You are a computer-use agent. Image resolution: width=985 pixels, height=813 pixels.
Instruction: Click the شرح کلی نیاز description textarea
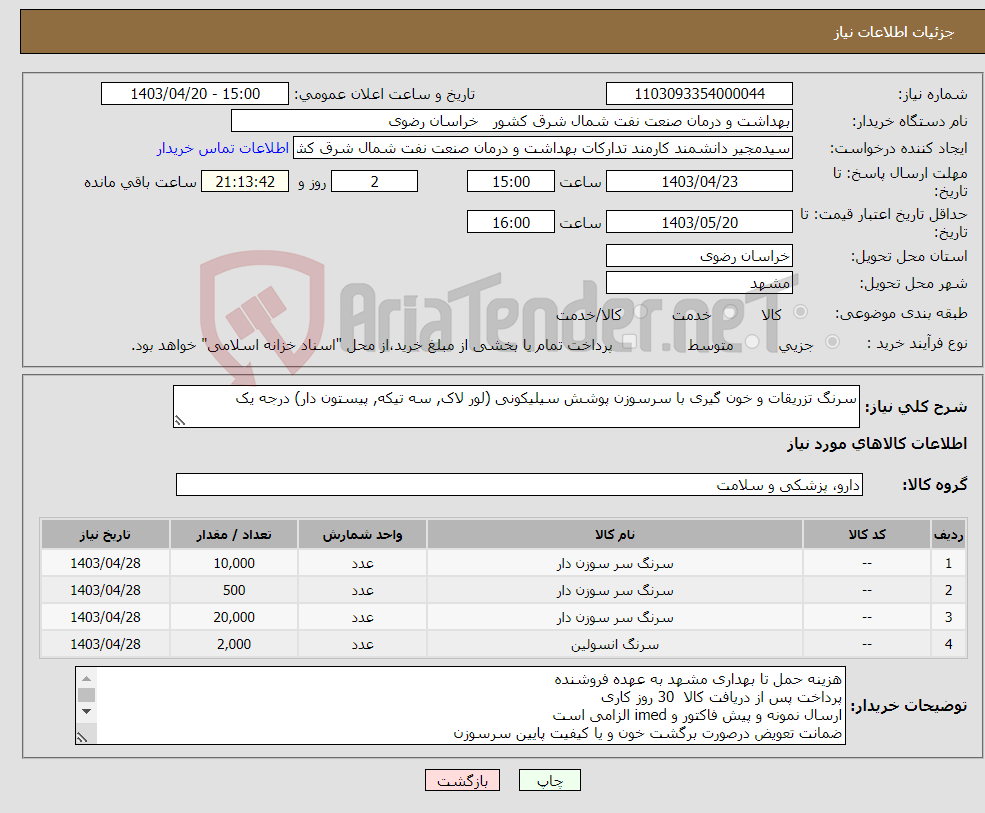coord(516,406)
